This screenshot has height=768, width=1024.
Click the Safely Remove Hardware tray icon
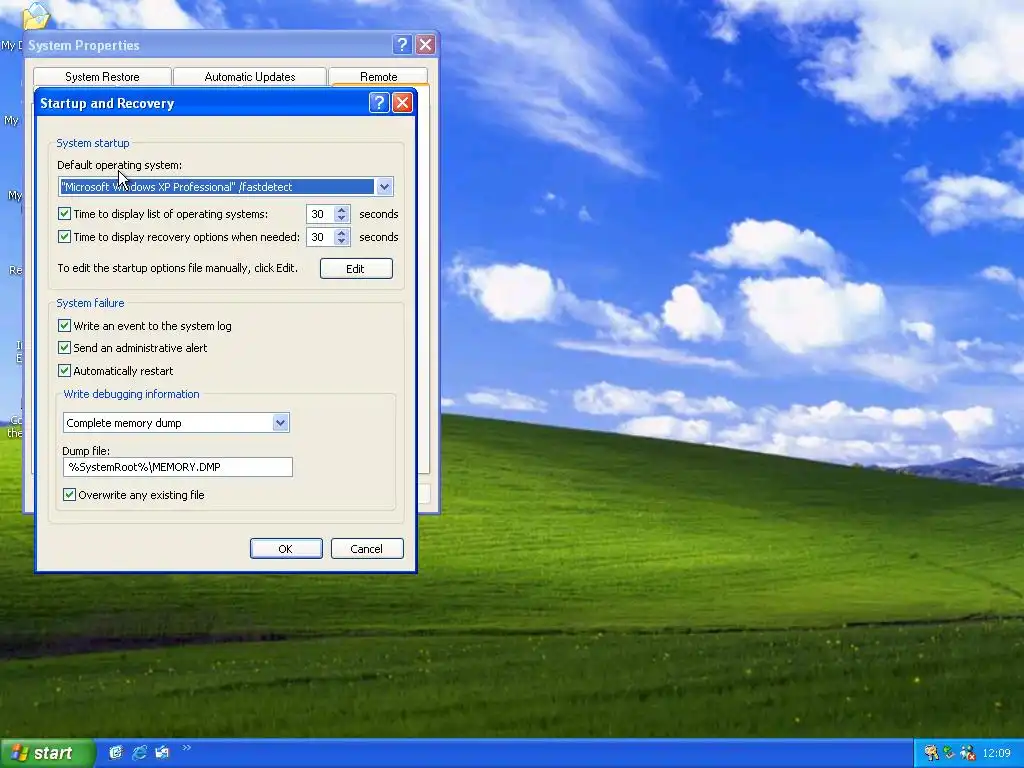(949, 753)
